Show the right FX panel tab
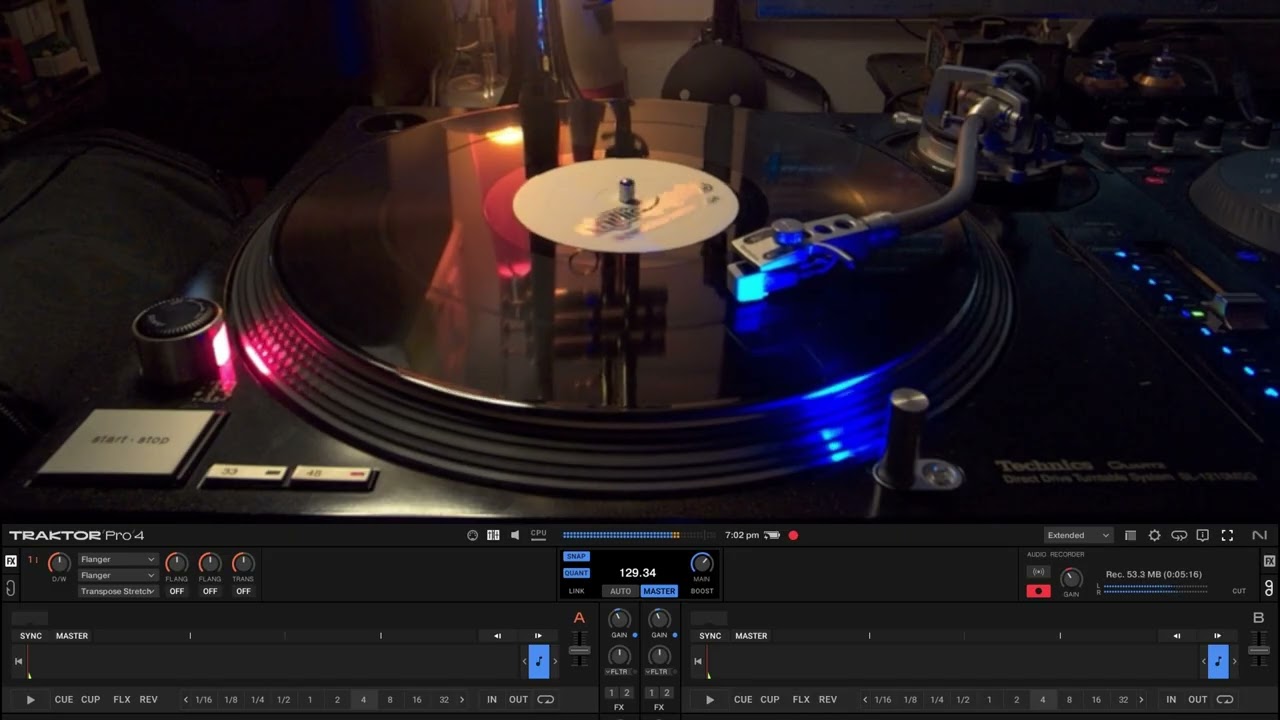1280x720 pixels. click(1269, 561)
